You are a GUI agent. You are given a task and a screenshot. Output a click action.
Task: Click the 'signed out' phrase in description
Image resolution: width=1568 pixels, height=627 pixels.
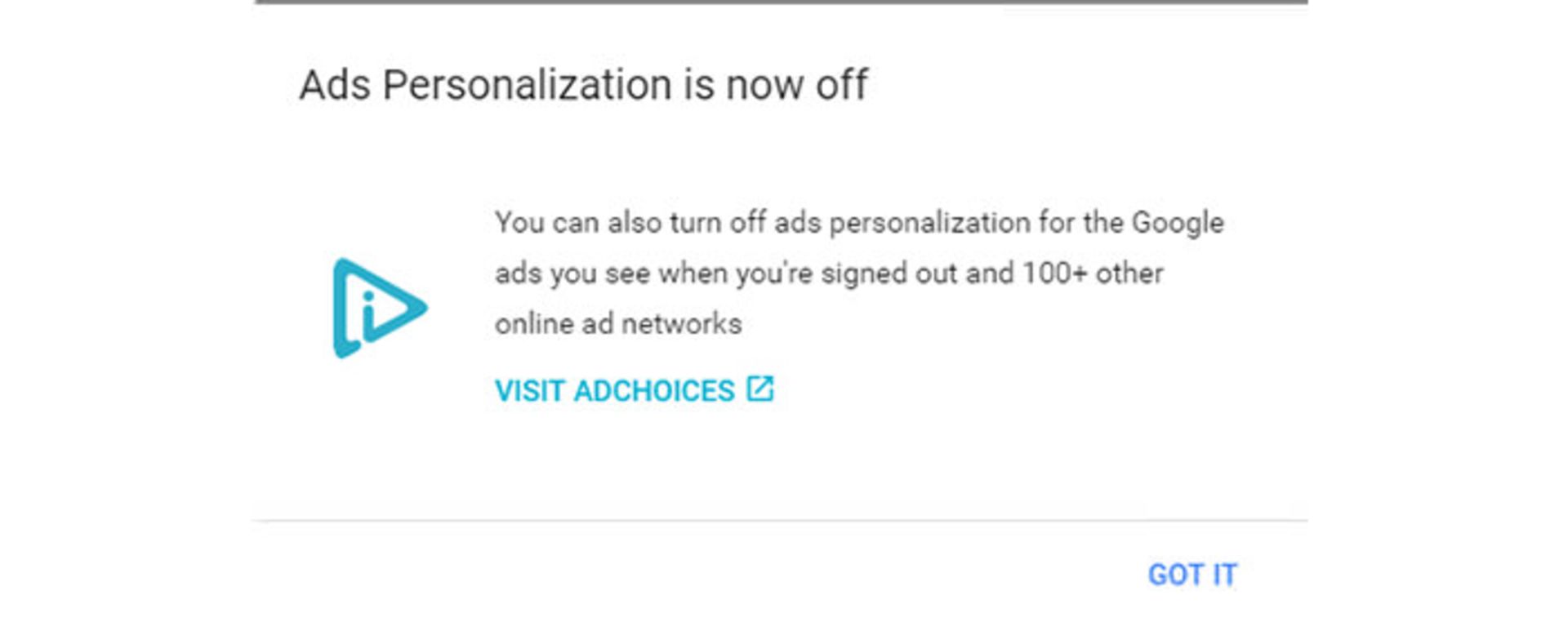(889, 273)
